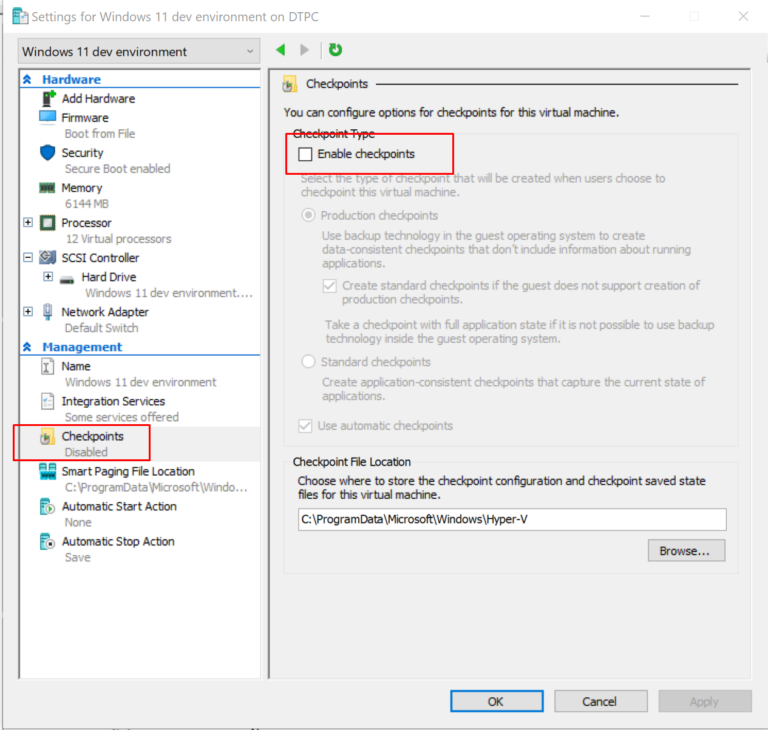
Task: Collapse the Management section
Action: (27, 347)
